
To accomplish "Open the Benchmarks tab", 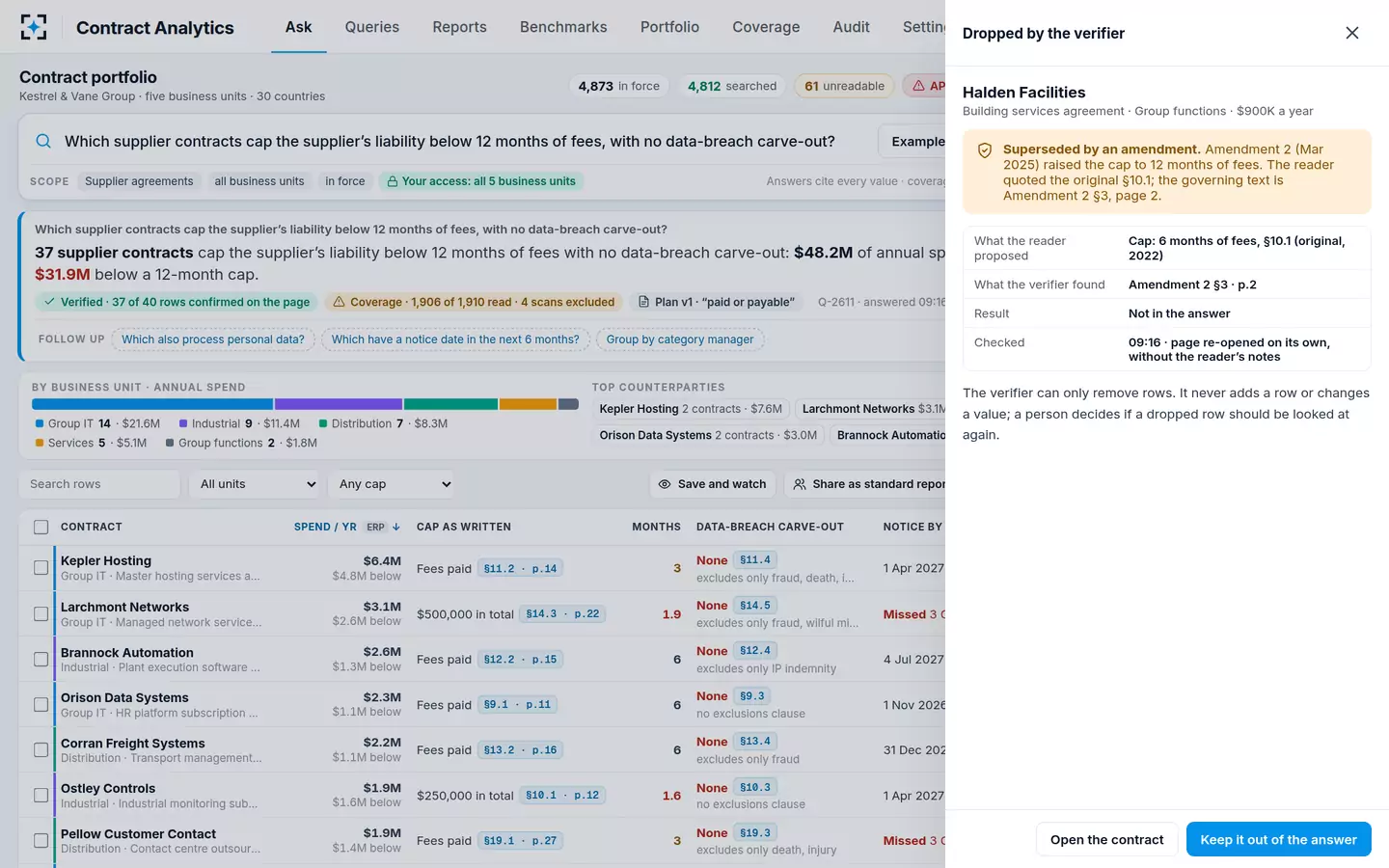I will click(563, 27).
